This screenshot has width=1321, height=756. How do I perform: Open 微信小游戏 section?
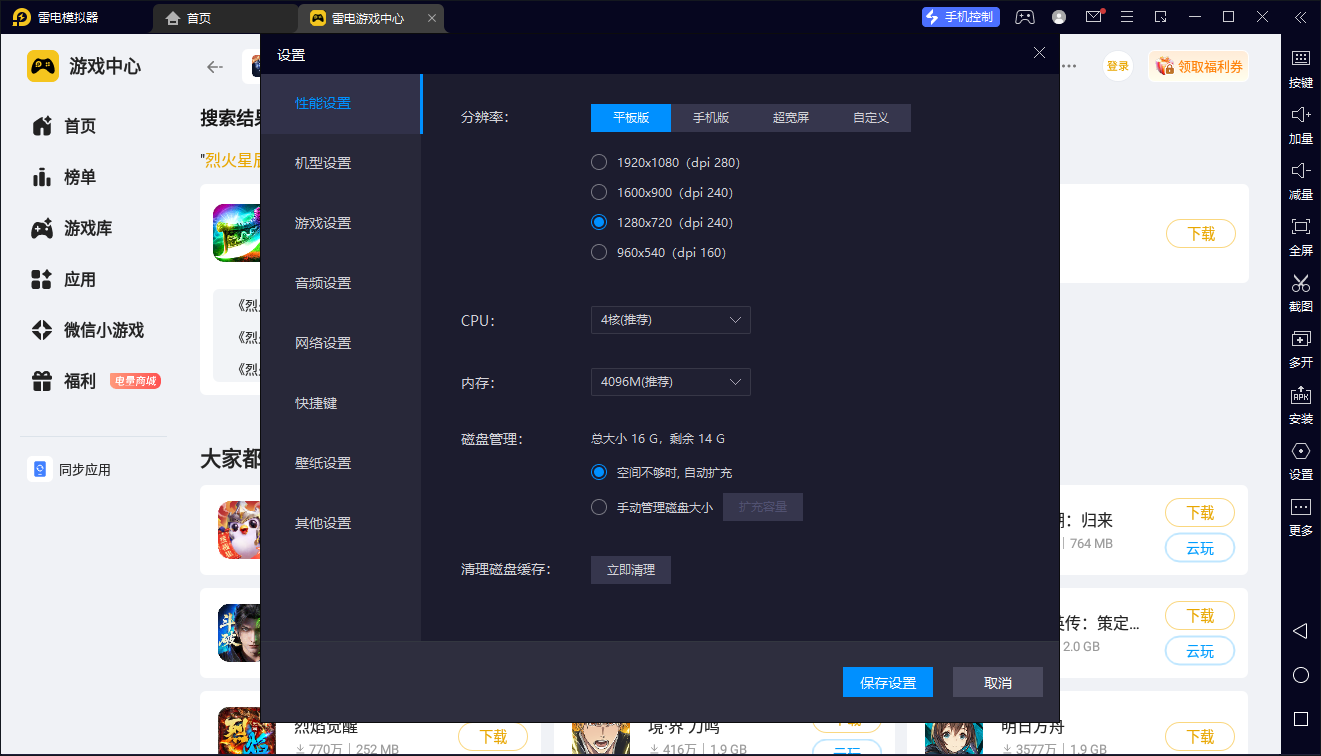[x=88, y=330]
